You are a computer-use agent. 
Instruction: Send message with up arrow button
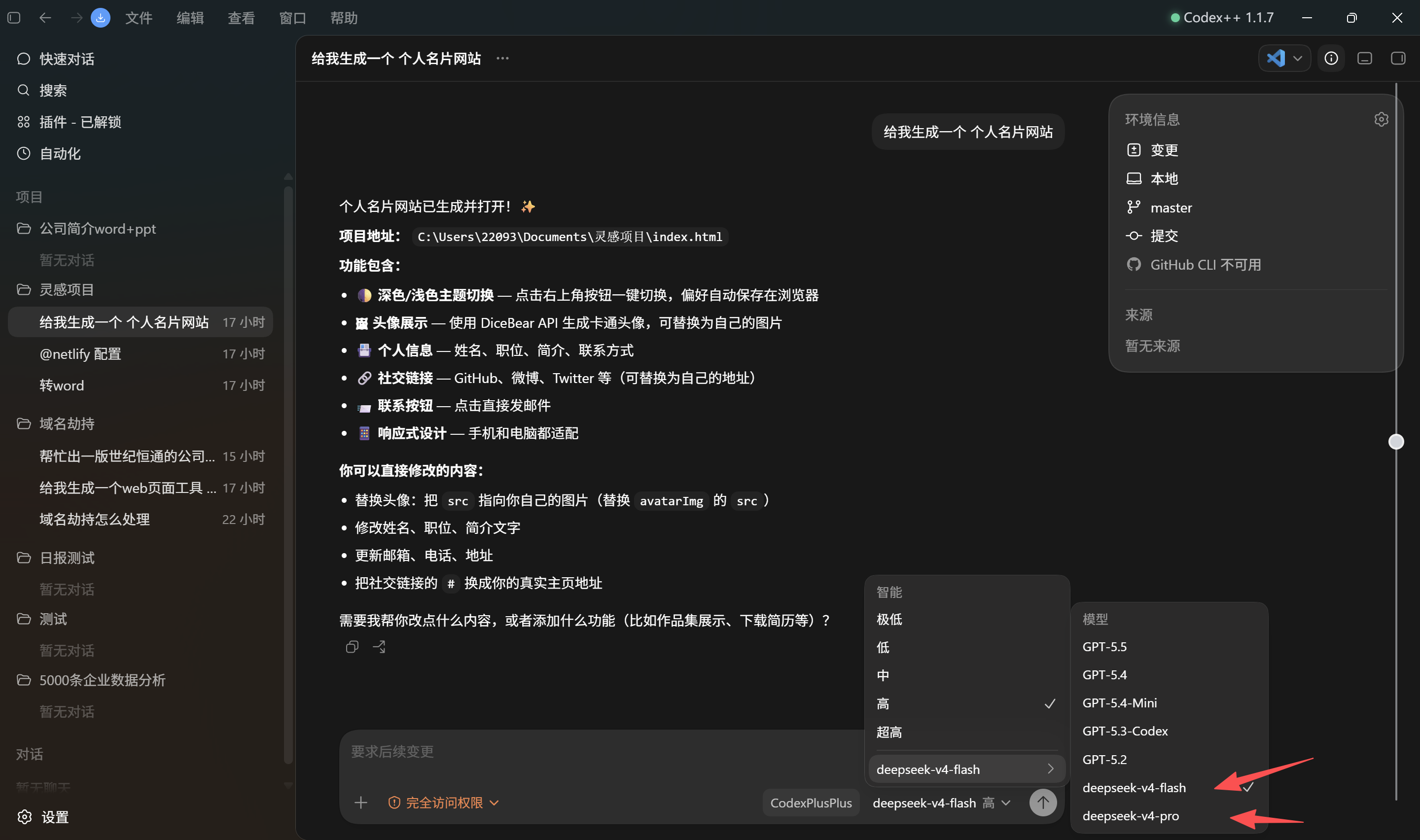[1043, 803]
